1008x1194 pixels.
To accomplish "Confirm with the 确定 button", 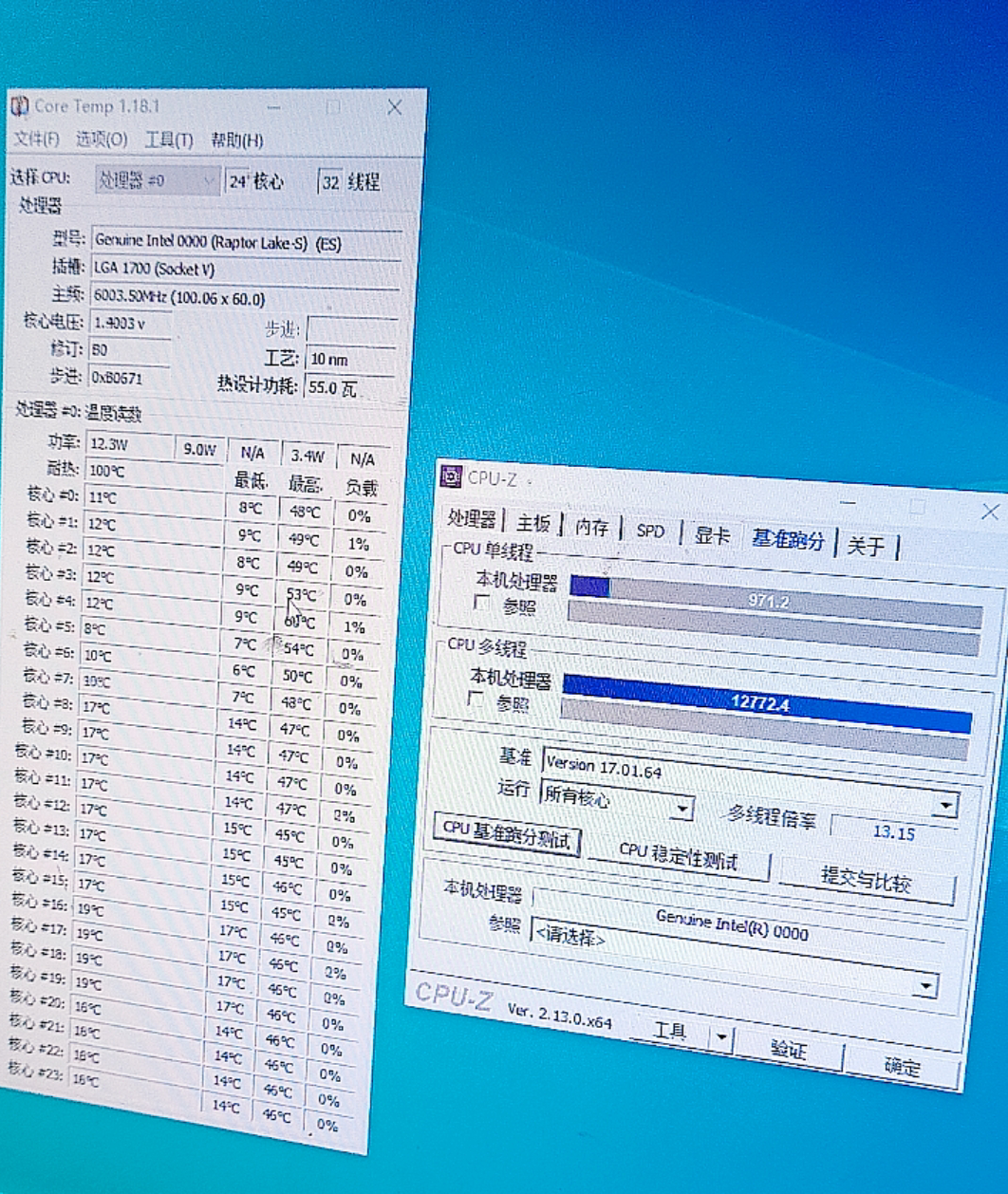I will (903, 1066).
